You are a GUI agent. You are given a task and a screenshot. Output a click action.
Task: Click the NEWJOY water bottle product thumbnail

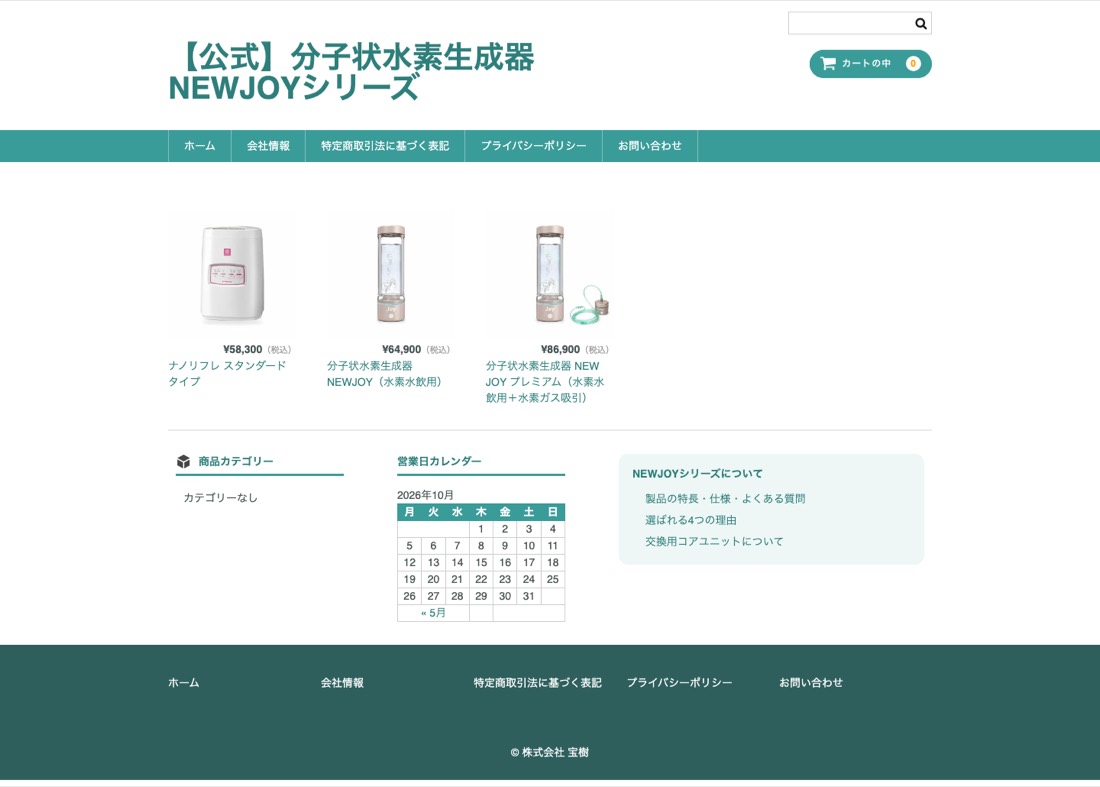click(391, 274)
